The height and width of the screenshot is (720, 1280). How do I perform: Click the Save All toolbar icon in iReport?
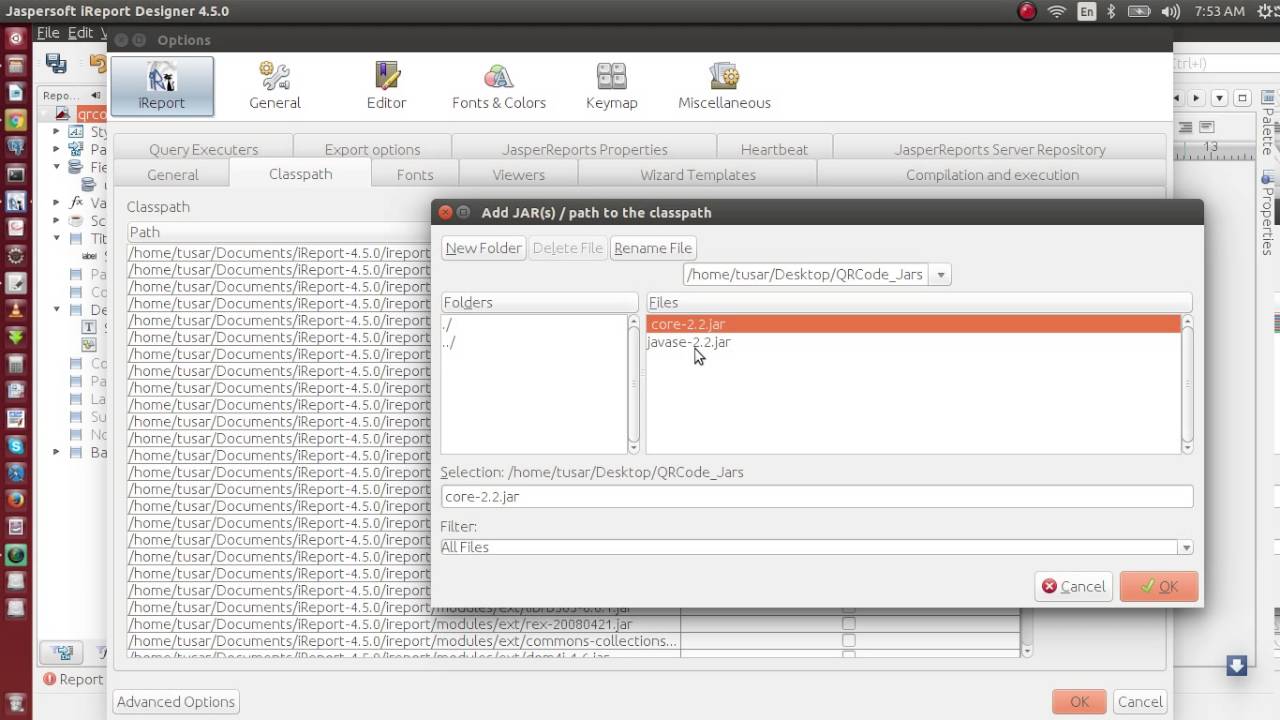pos(56,64)
